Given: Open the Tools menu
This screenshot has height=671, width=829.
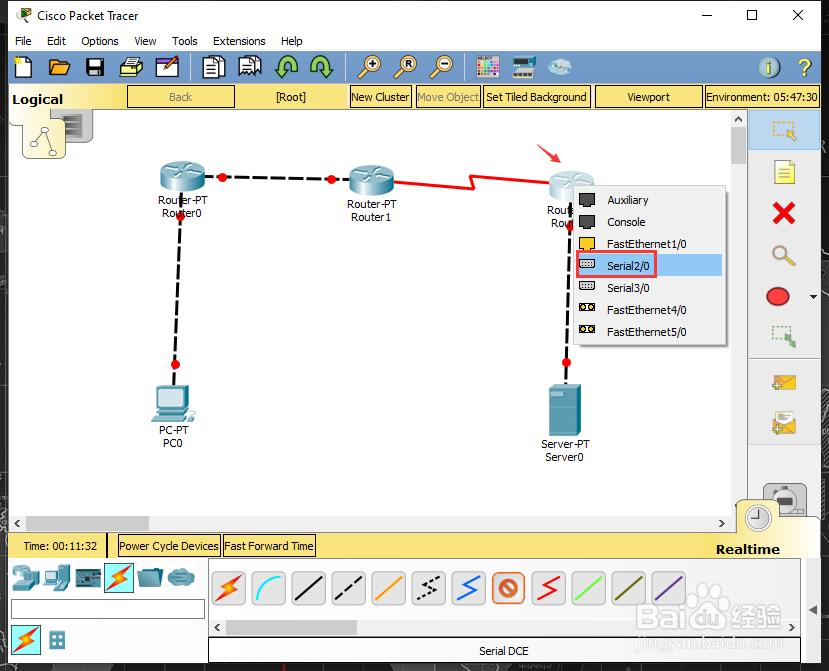Looking at the screenshot, I should pos(185,41).
